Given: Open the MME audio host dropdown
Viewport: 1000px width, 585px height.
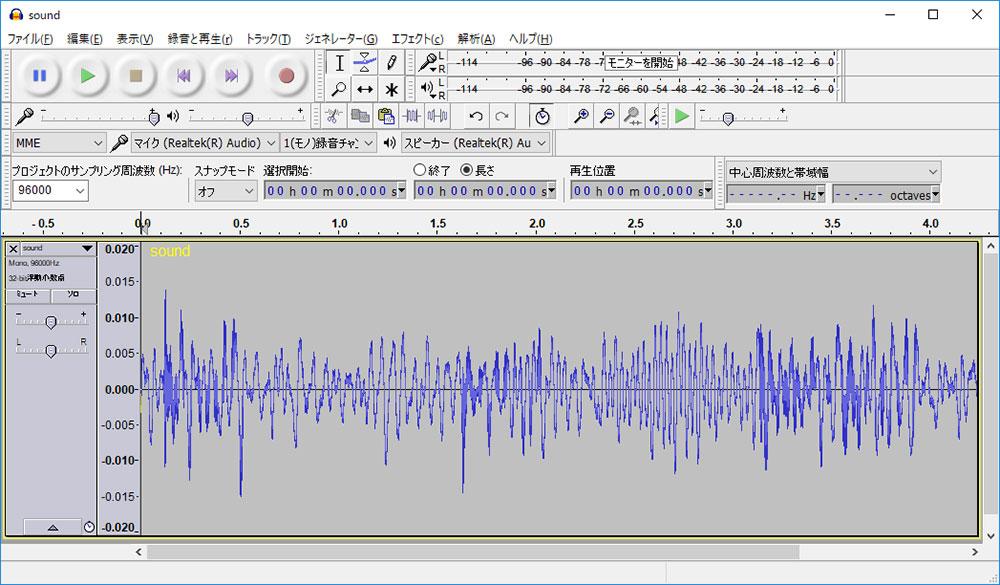Looking at the screenshot, I should [58, 143].
